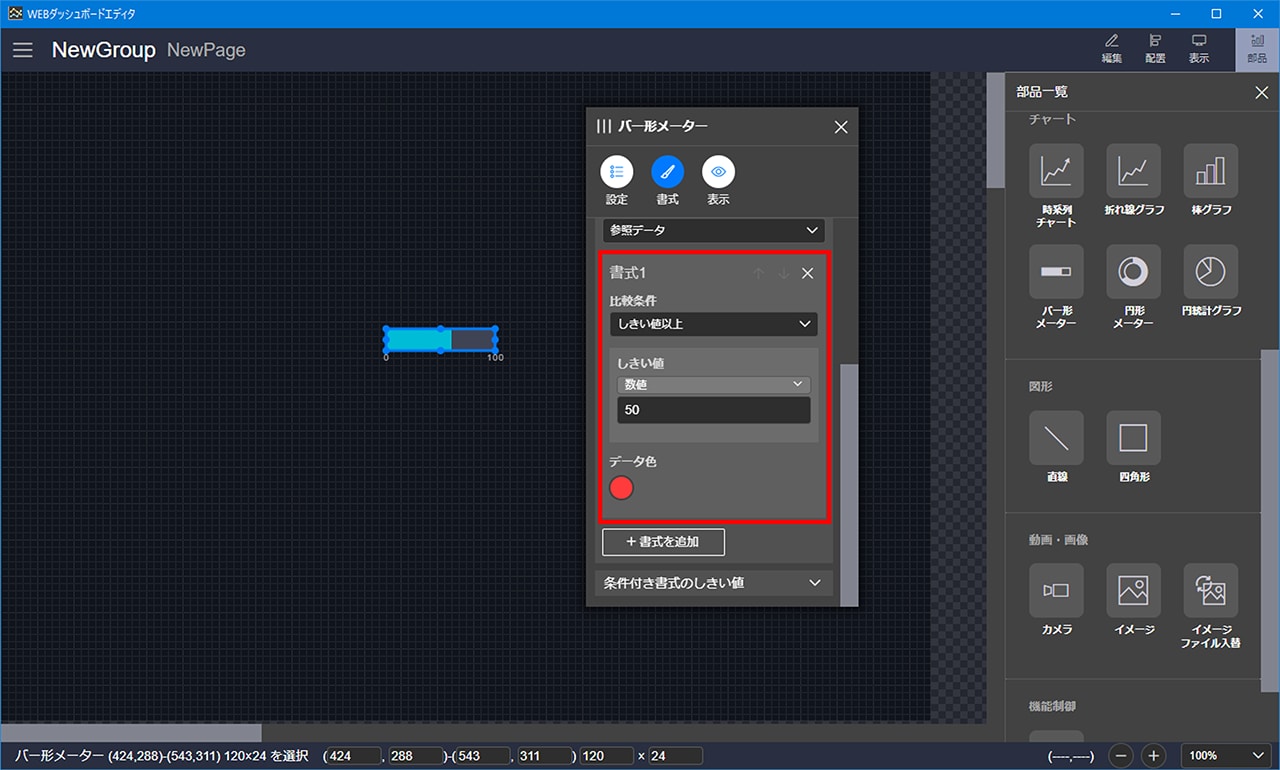Open the 100% zoom level dropdown

pyautogui.click(x=1225, y=756)
